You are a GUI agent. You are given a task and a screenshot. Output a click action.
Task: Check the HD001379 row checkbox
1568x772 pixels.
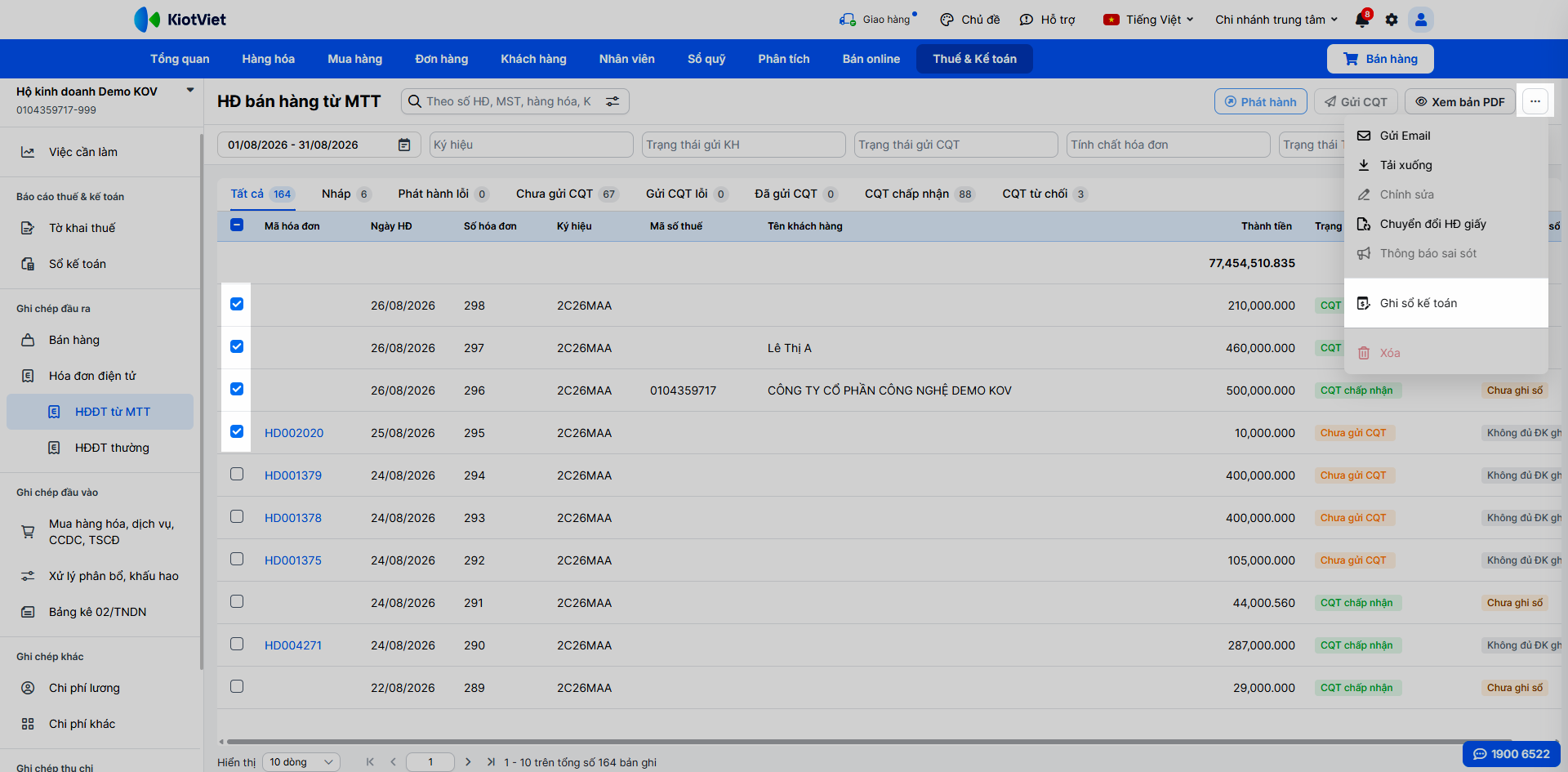(x=237, y=474)
